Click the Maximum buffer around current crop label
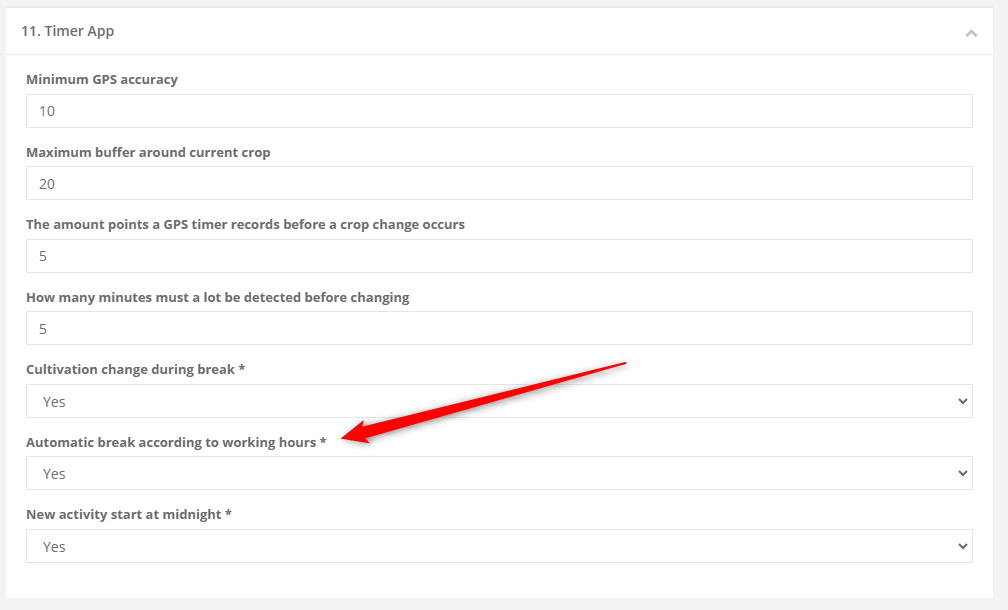Screen dimensions: 1008x610 (148, 152)
